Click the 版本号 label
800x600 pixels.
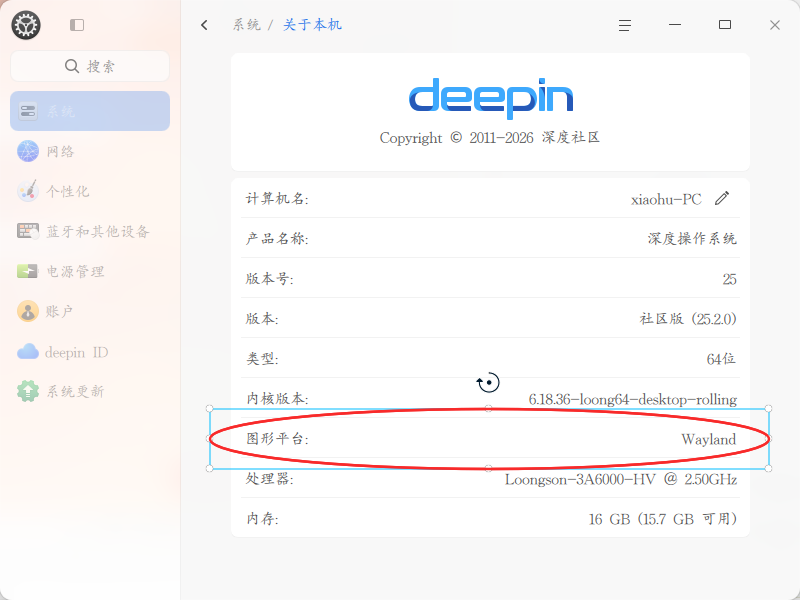tap(269, 279)
